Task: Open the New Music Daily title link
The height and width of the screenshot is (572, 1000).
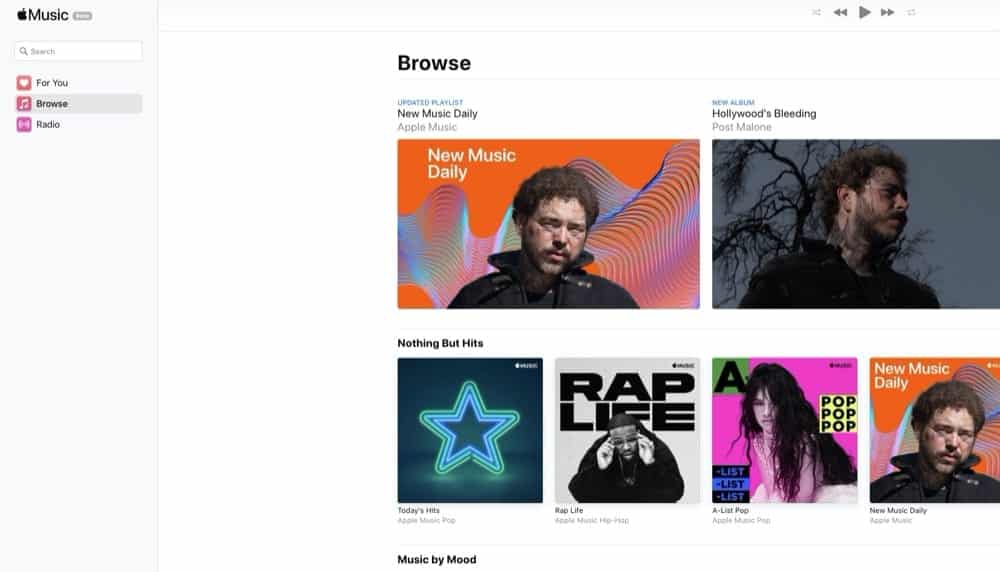Action: pyautogui.click(x=438, y=114)
